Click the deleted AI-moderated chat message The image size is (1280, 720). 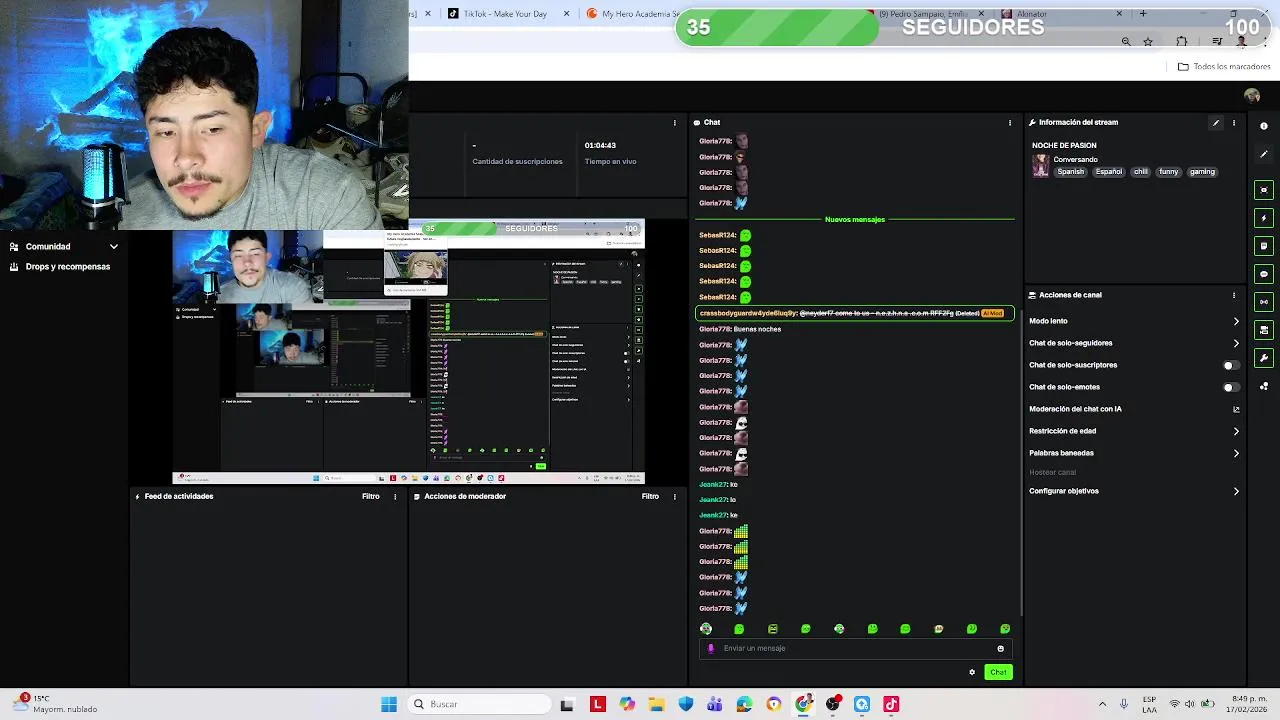(855, 313)
